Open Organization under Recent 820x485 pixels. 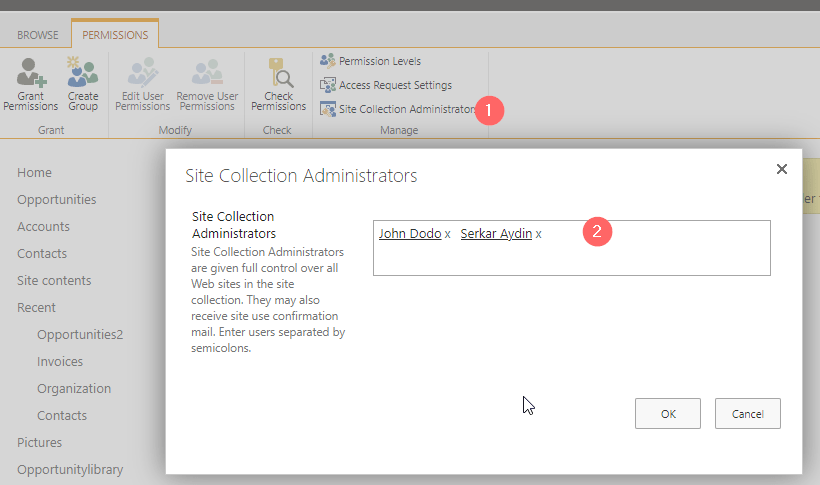(x=74, y=389)
